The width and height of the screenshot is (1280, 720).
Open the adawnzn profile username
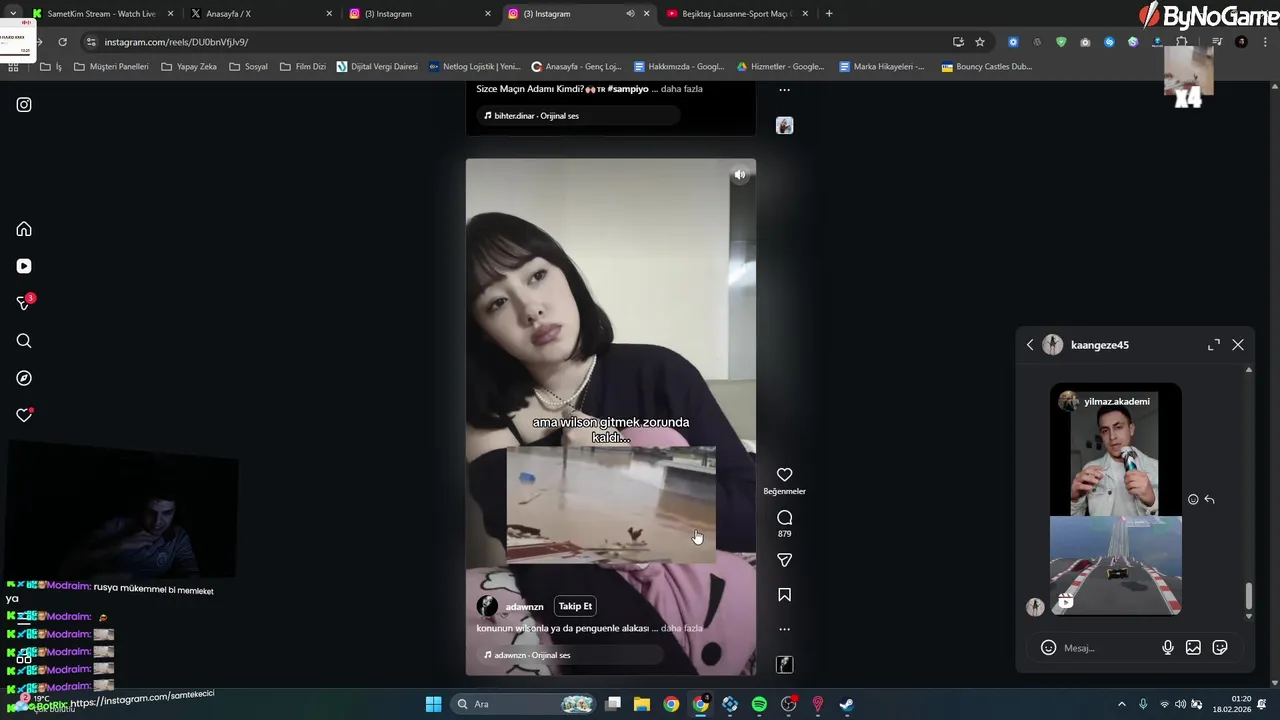coord(524,607)
